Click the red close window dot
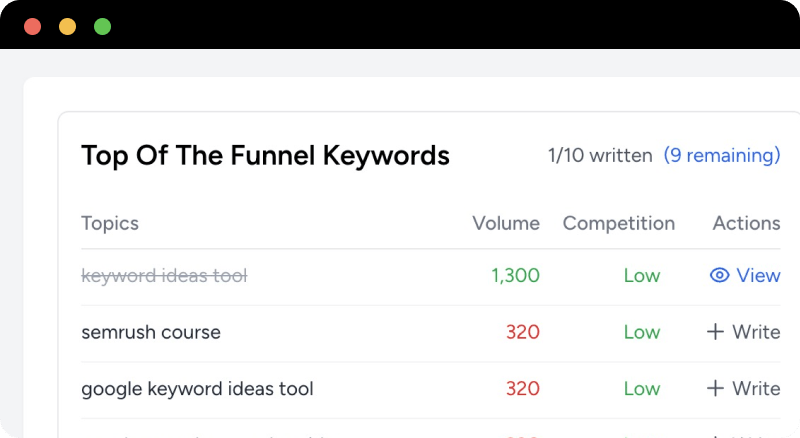This screenshot has height=438, width=800. click(x=32, y=26)
